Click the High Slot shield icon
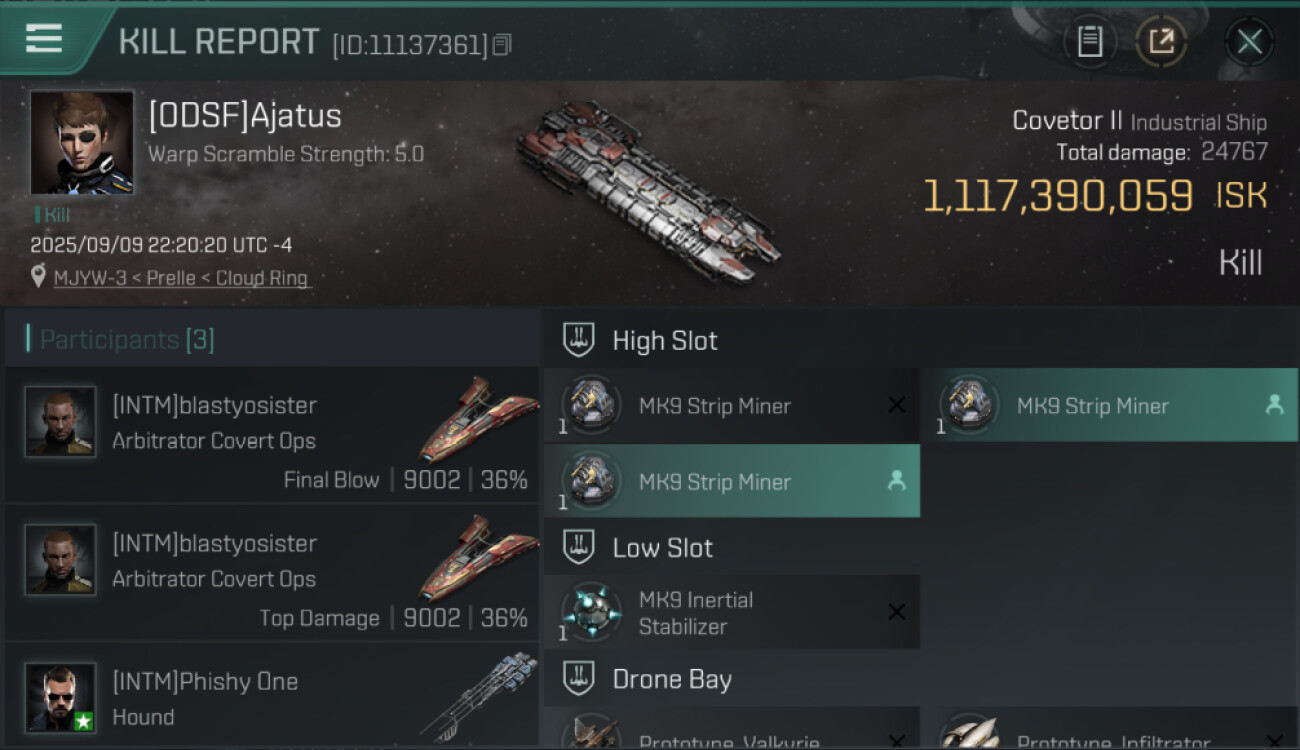Screen dimensions: 1300x750 coord(579,340)
